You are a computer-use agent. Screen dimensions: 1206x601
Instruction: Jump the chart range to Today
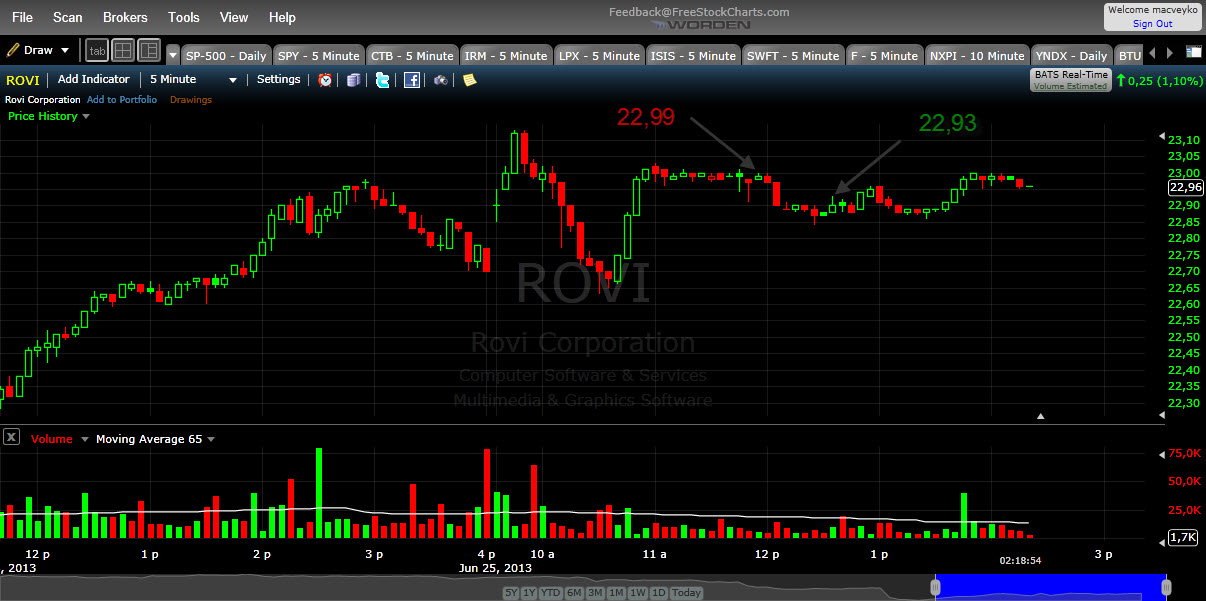[687, 593]
